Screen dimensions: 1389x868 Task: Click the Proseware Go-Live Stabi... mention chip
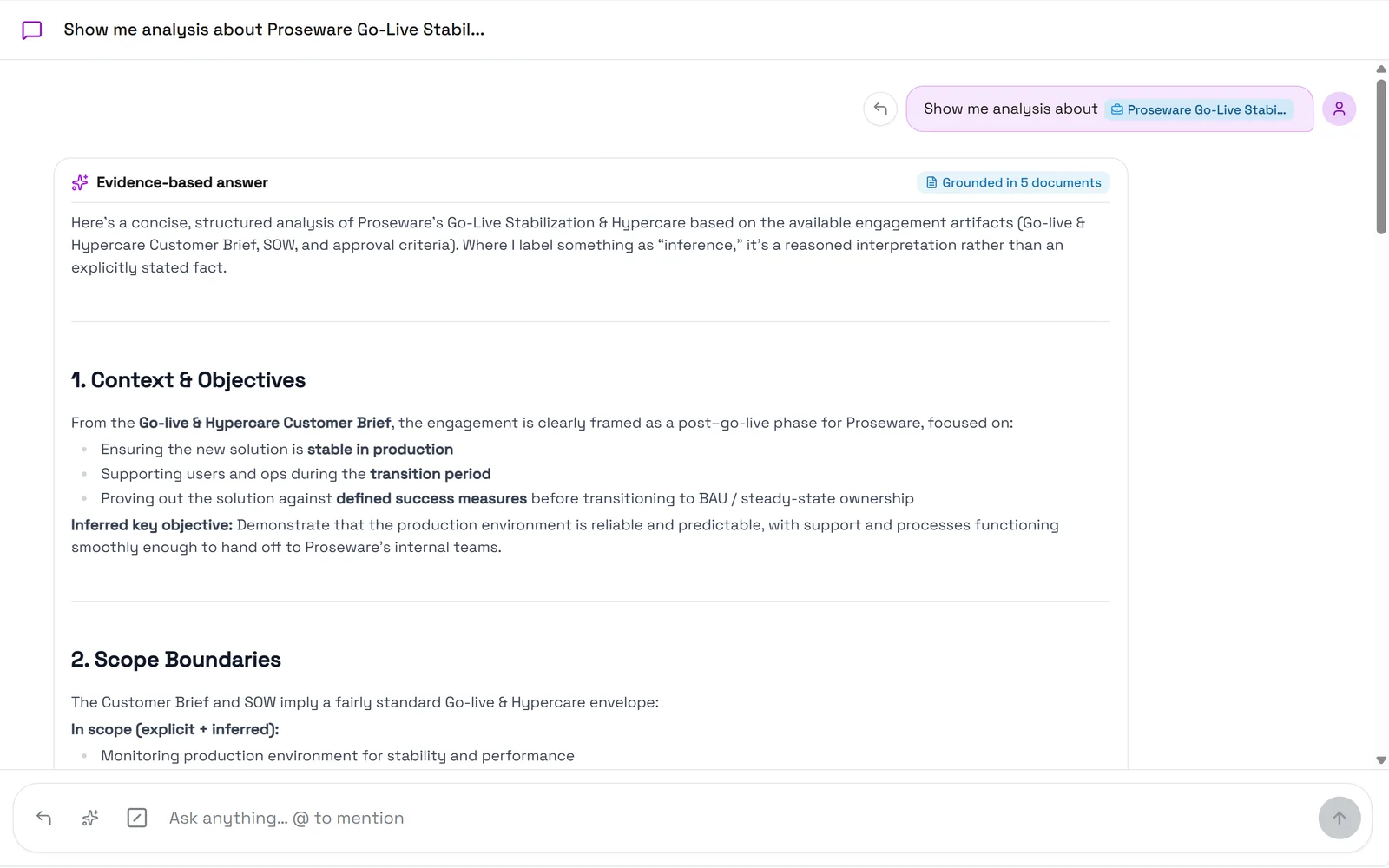click(x=1199, y=109)
